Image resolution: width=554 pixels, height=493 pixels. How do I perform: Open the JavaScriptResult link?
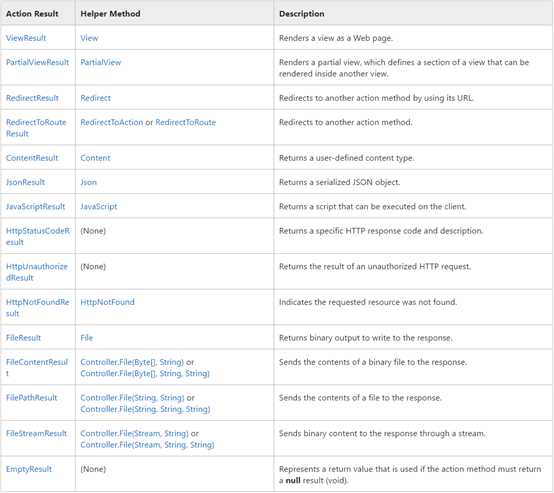click(x=35, y=206)
